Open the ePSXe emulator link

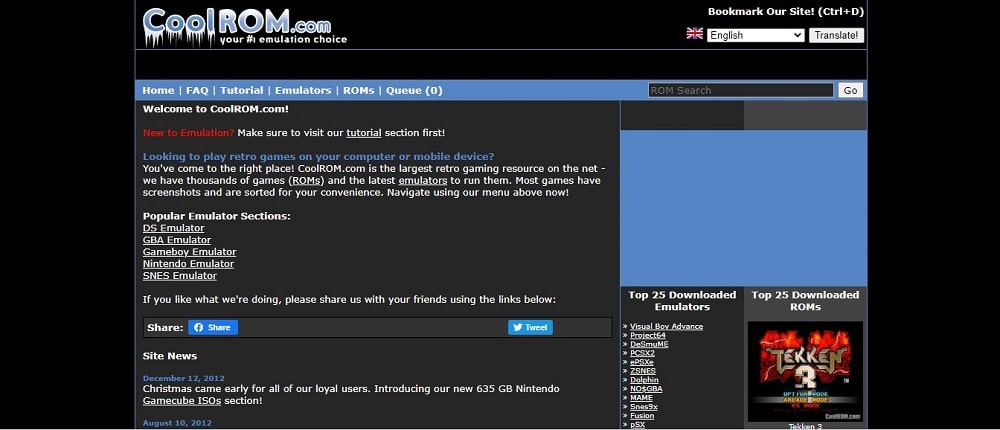(642, 362)
